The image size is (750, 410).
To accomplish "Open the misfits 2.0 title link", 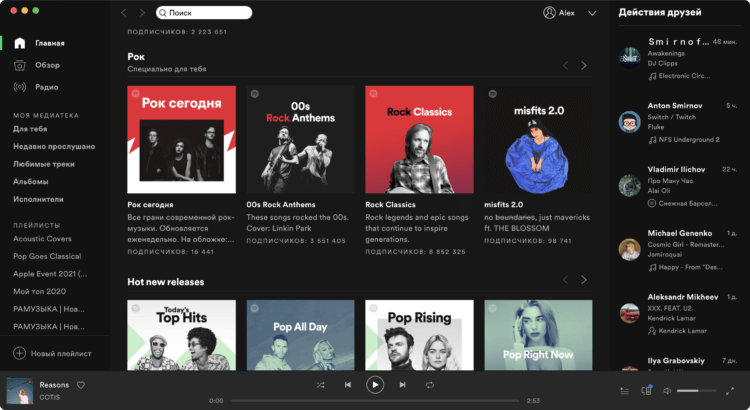I will (504, 204).
